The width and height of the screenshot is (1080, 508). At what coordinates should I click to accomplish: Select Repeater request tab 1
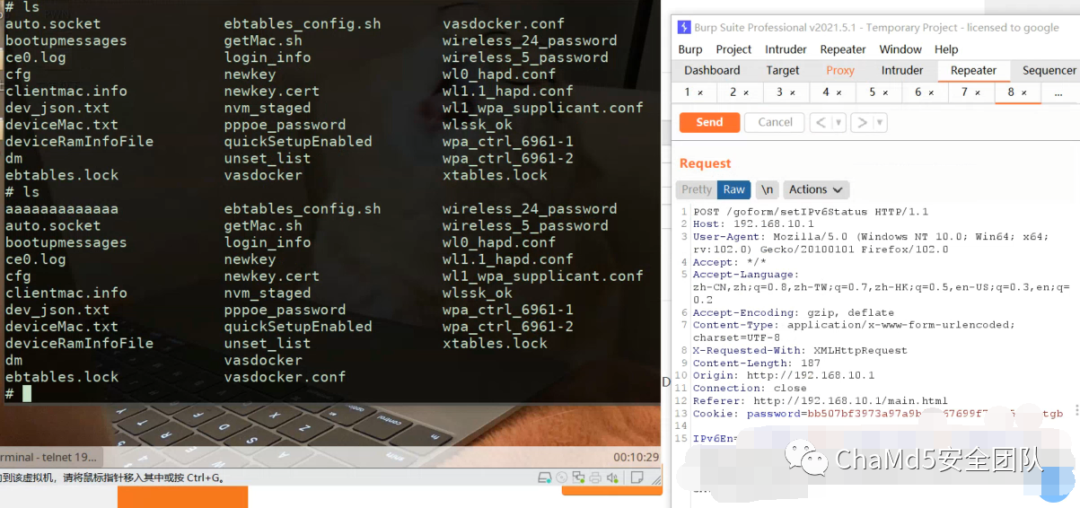tap(694, 92)
